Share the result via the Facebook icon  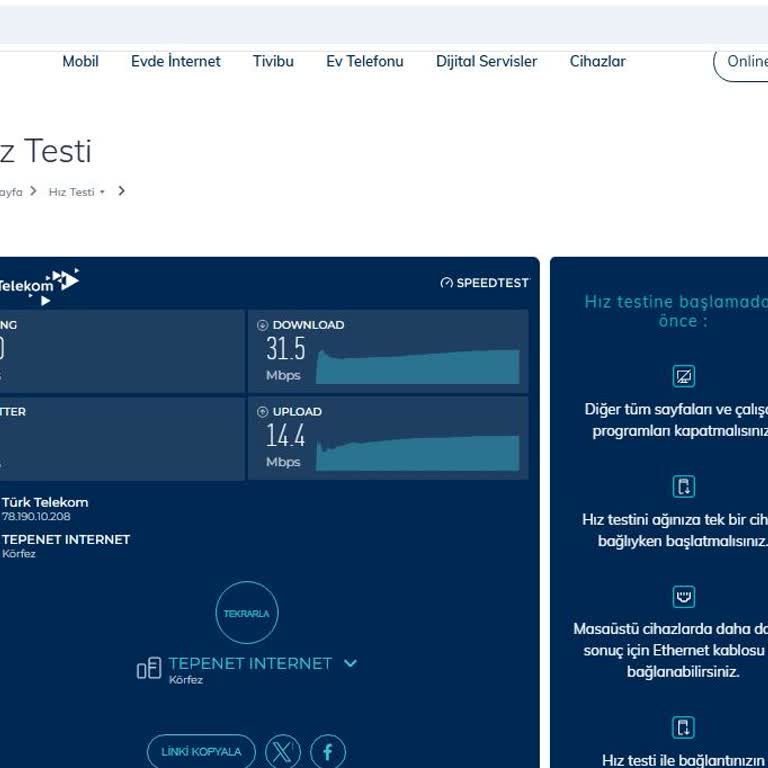(x=328, y=751)
